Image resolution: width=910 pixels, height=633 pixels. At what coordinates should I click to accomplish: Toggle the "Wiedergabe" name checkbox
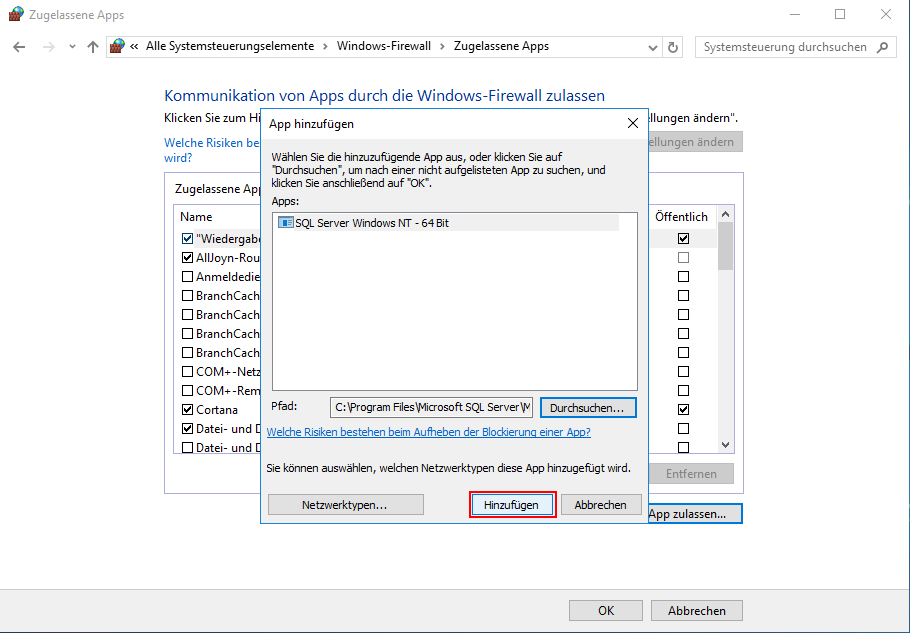point(187,238)
